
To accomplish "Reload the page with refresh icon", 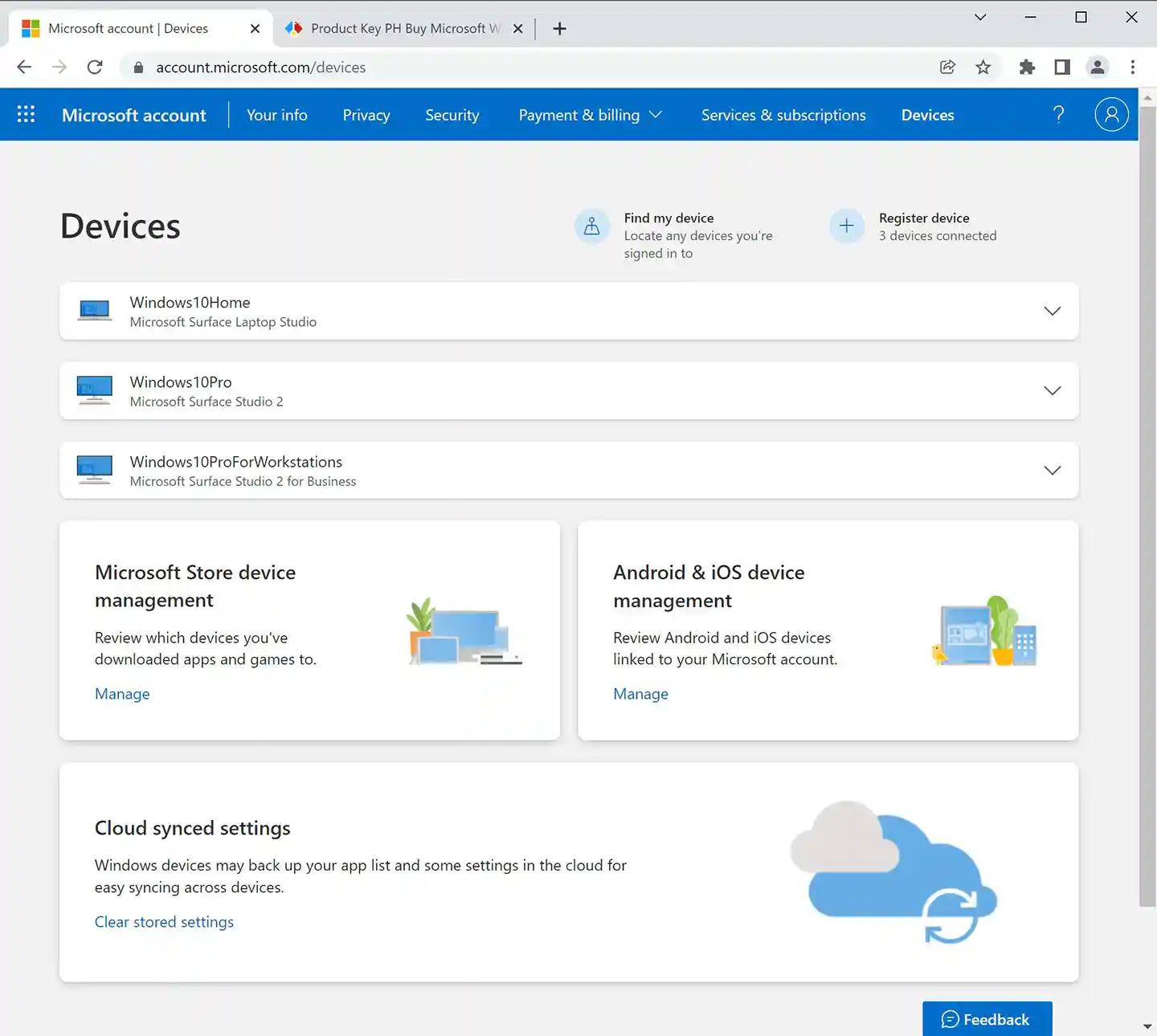I will [x=95, y=67].
